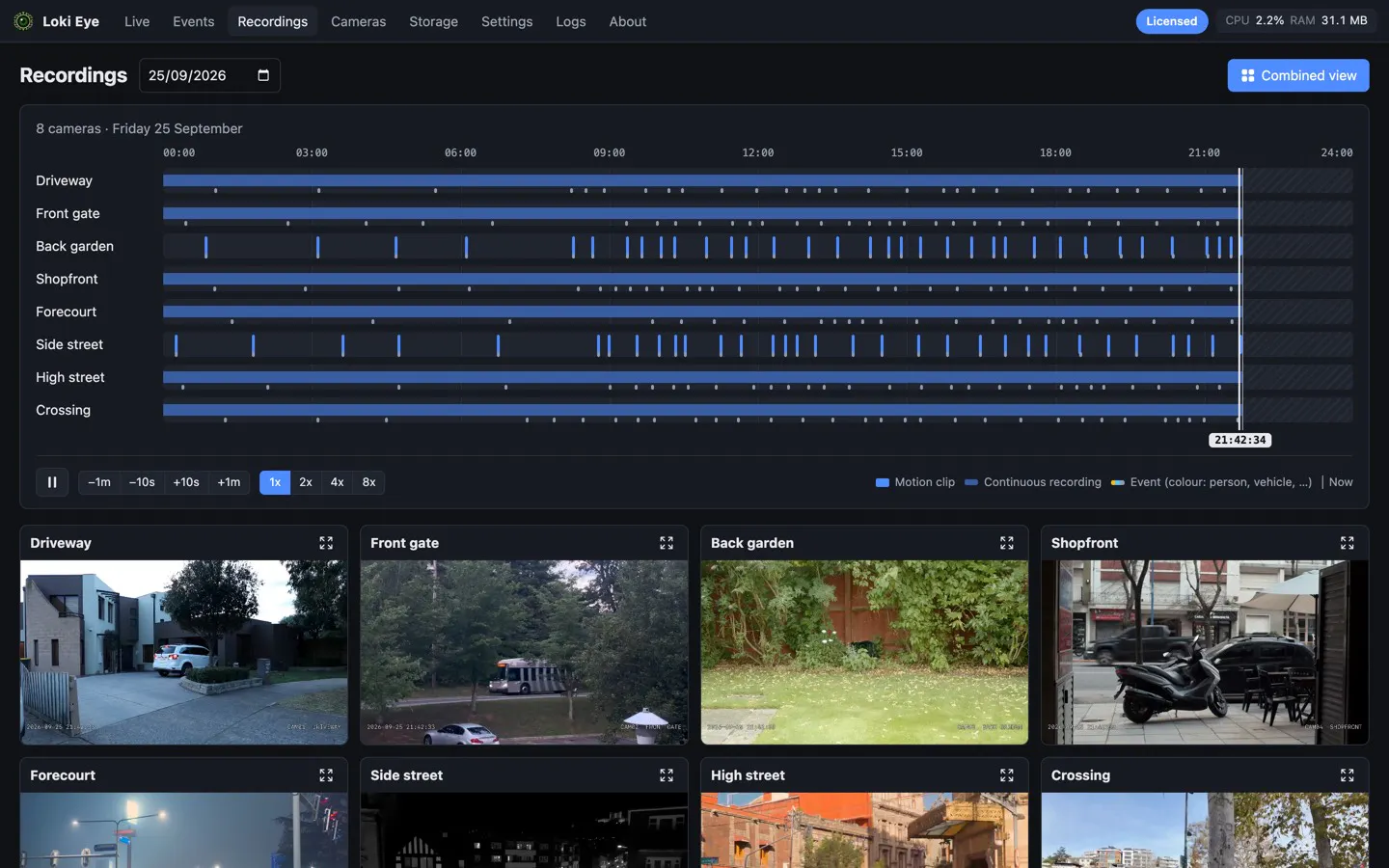The image size is (1389, 868).
Task: Expand High street camera to fullscreen
Action: point(1007,775)
